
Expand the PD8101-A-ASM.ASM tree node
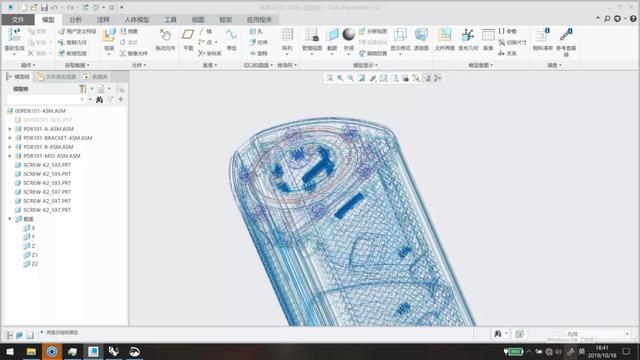point(10,129)
